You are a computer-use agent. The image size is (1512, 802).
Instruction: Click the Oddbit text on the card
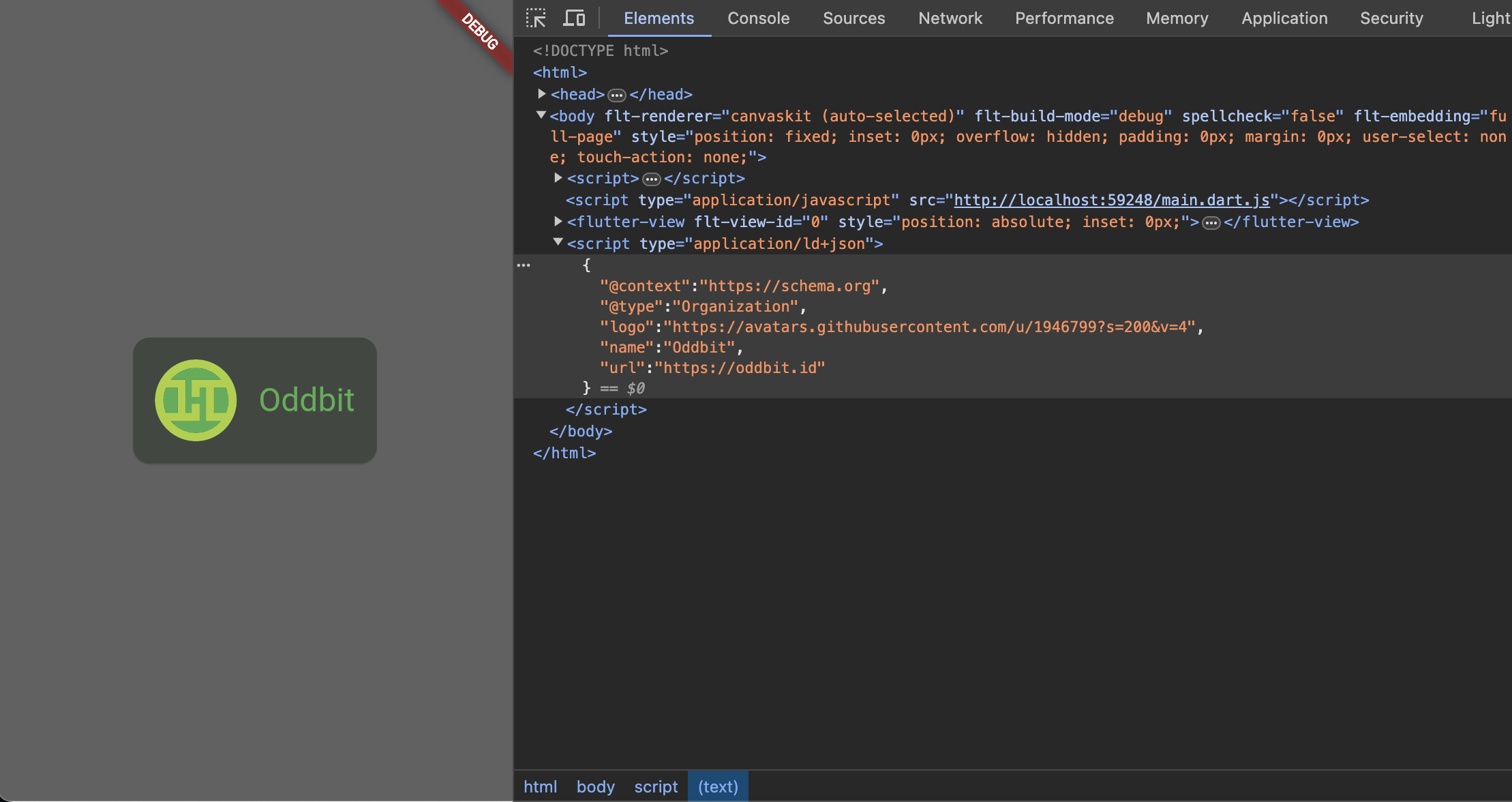click(x=307, y=400)
